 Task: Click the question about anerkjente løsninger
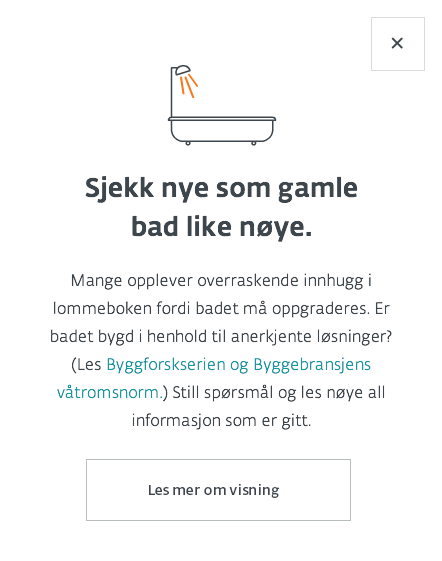coord(221,337)
